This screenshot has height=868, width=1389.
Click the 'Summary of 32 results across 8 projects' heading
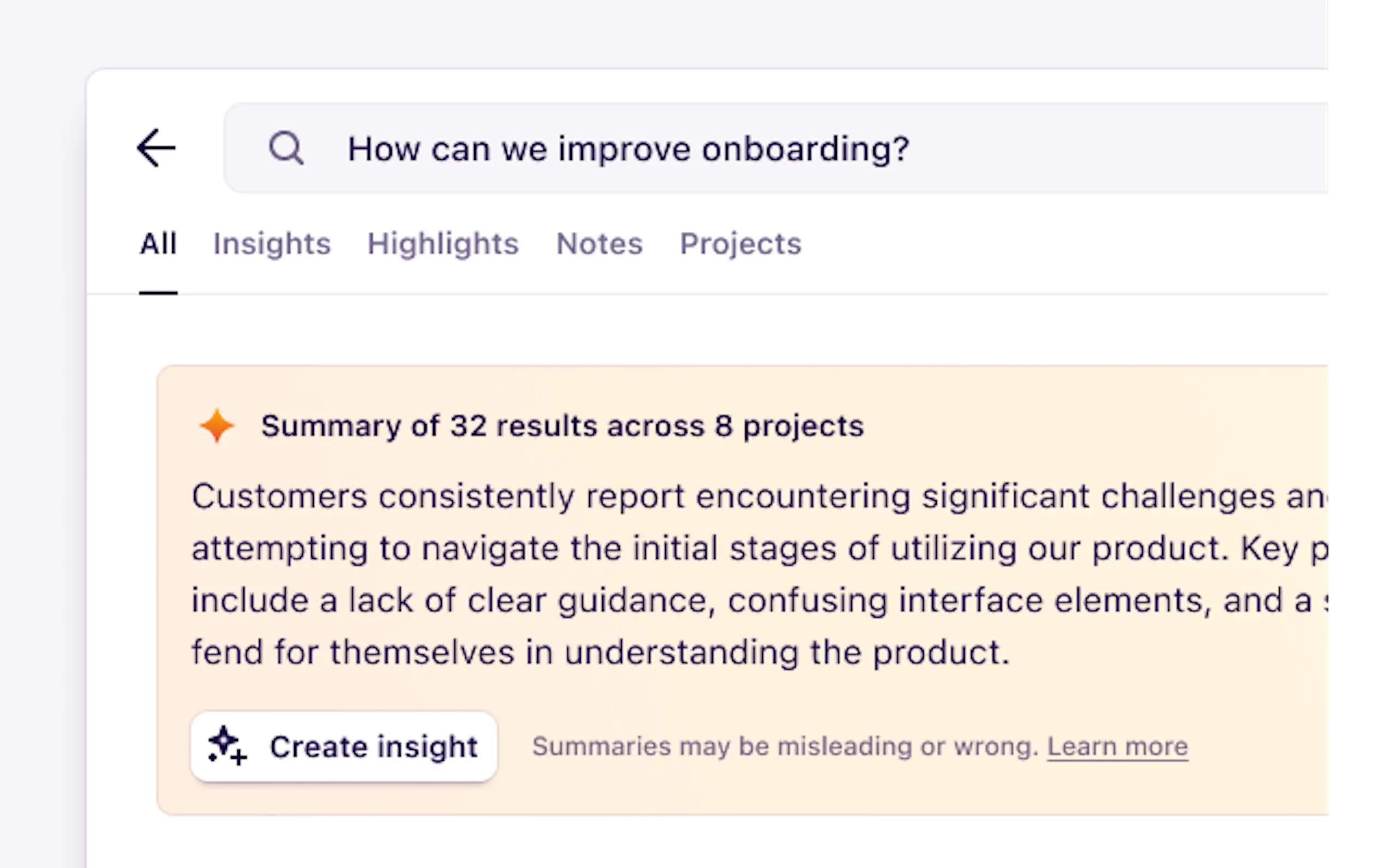coord(562,426)
